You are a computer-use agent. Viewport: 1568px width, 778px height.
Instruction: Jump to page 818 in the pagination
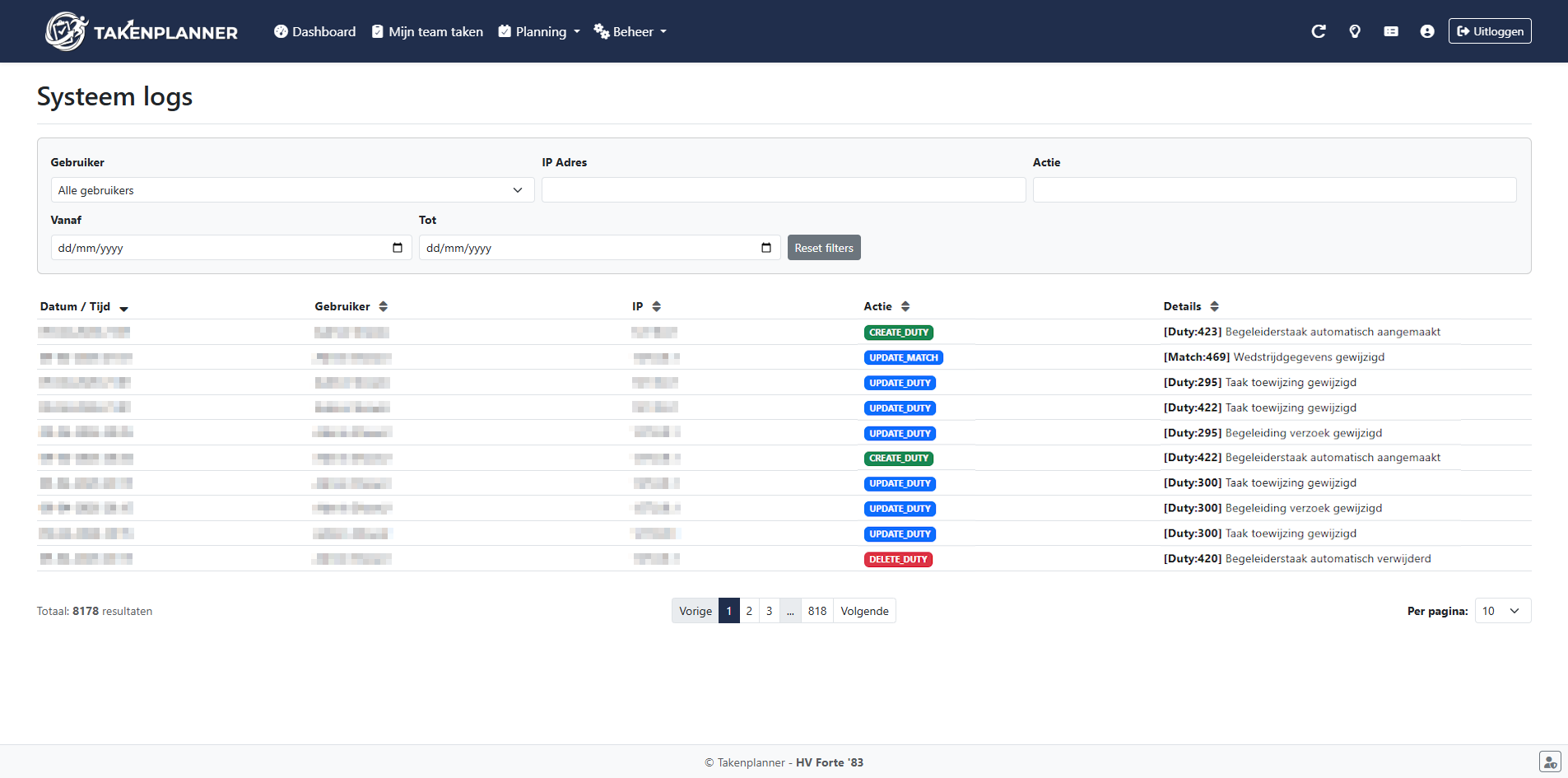(x=817, y=610)
